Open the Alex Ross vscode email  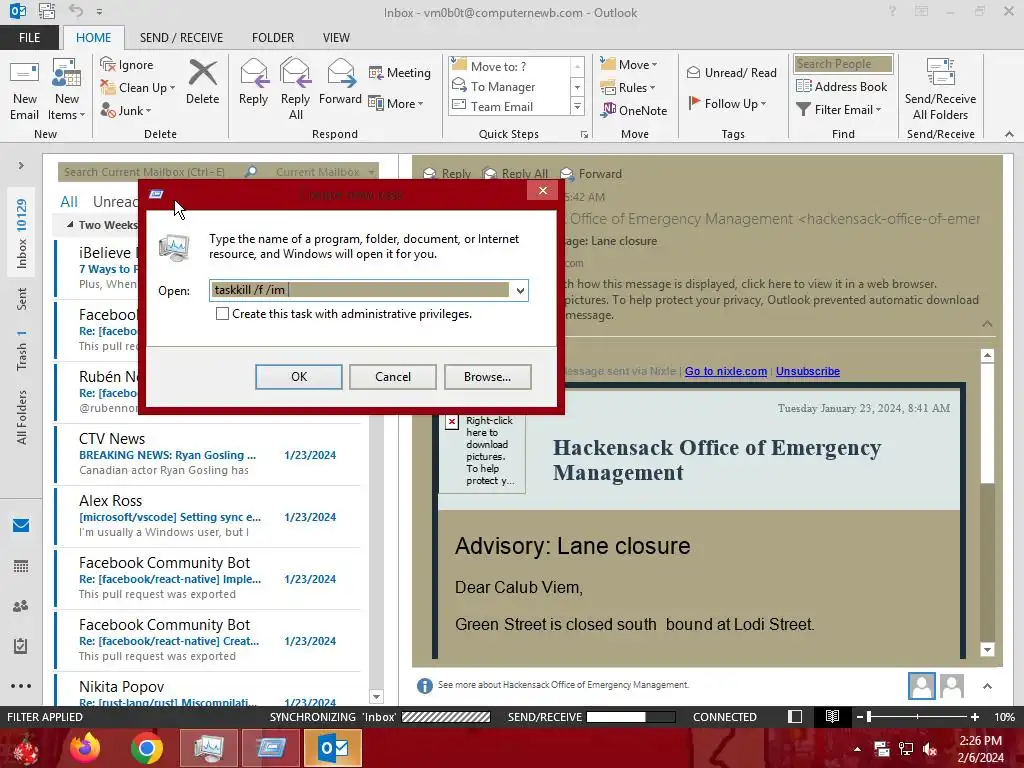coord(208,516)
